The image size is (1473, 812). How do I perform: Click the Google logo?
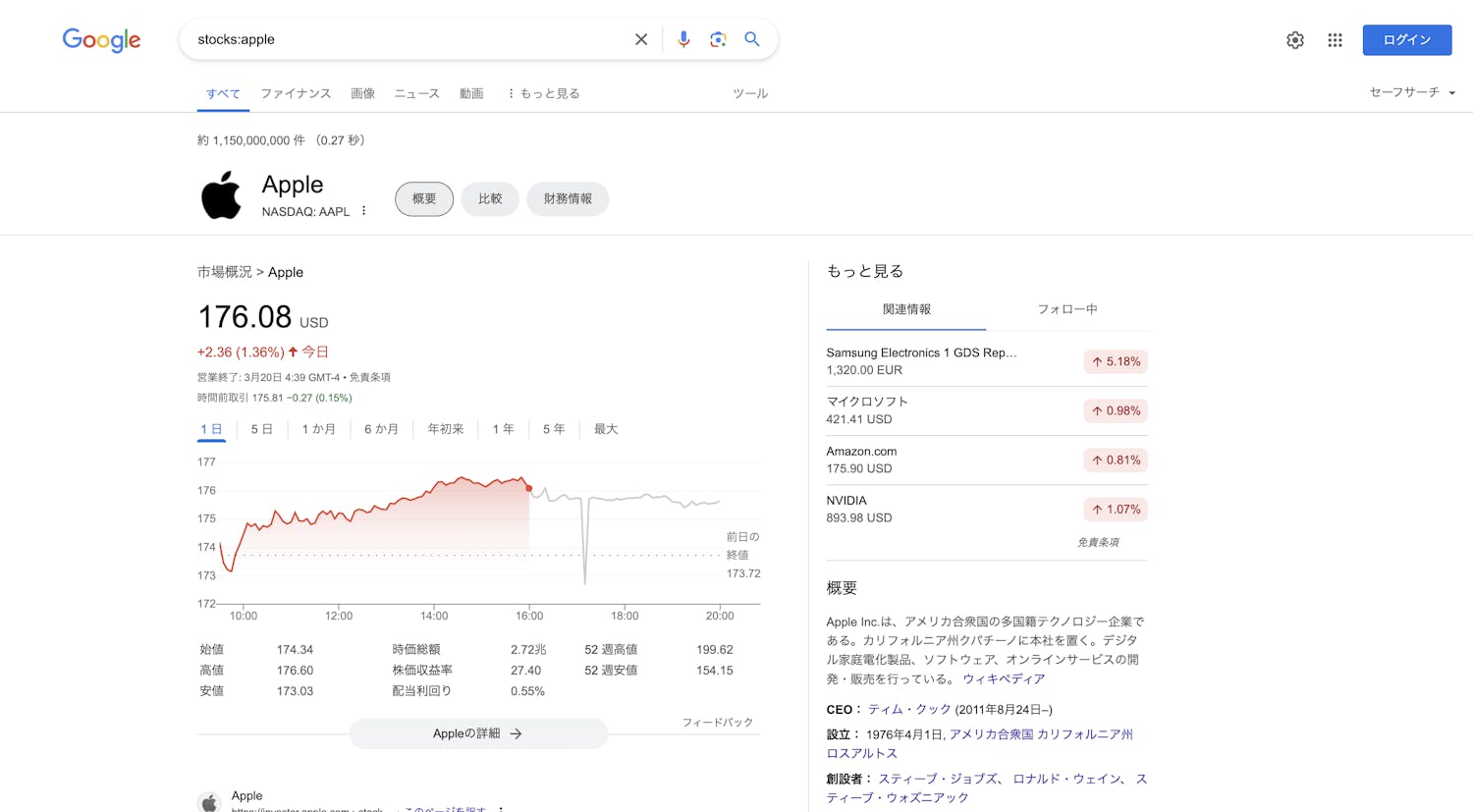[x=101, y=40]
